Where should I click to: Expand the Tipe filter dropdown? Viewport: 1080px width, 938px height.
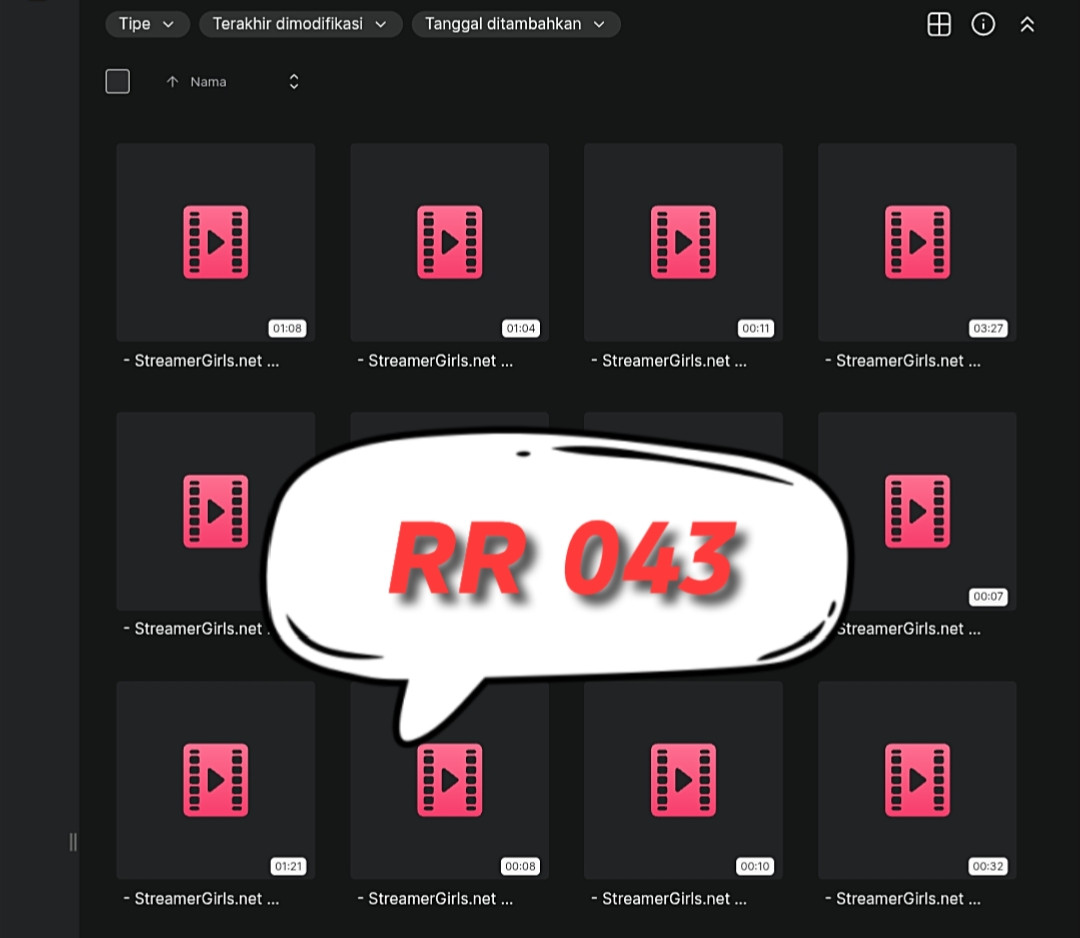point(147,24)
